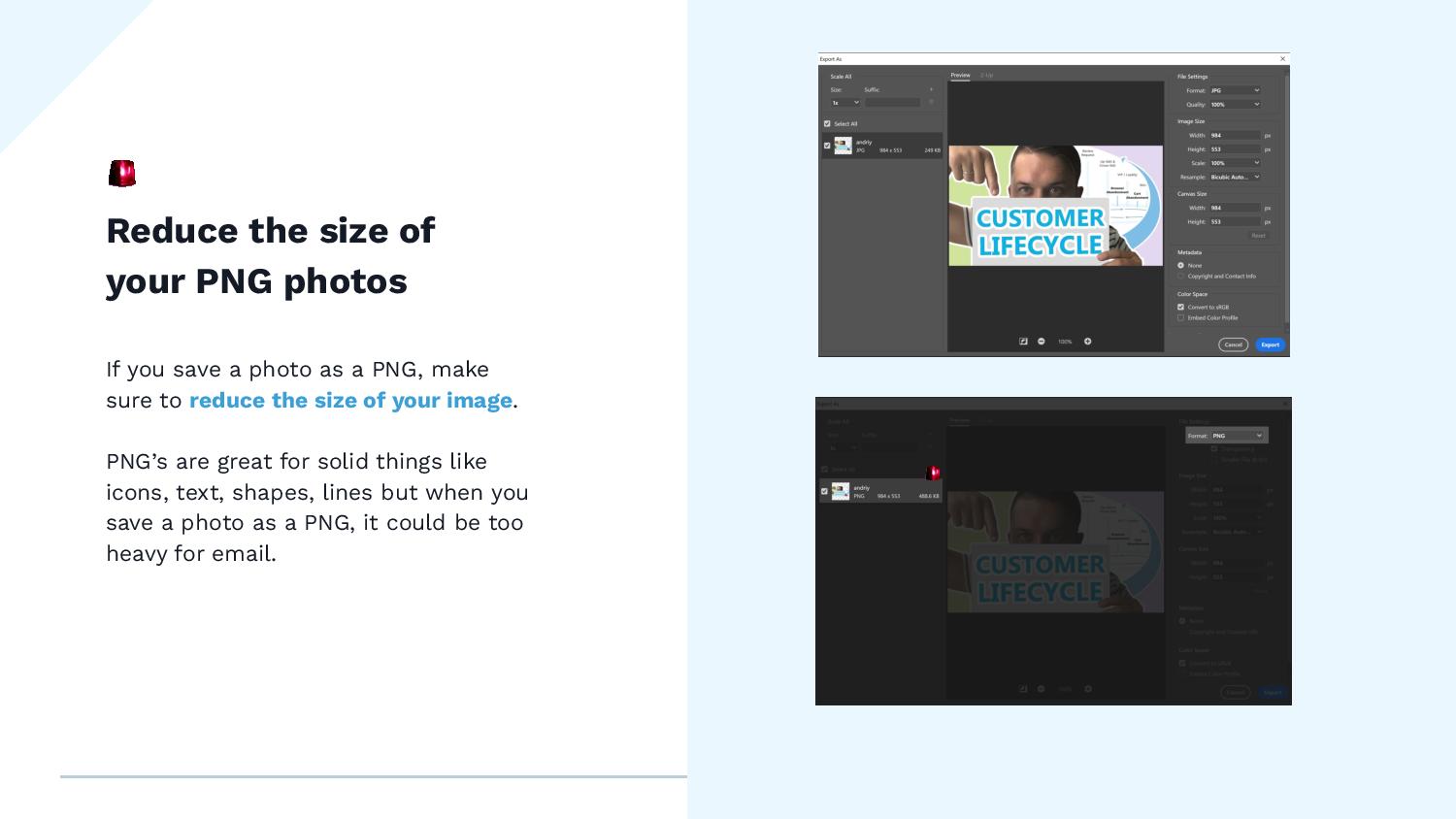The width and height of the screenshot is (1456, 819).
Task: Click Customer Lifecycle preview in dimmed PNG dialog
Action: point(1055,551)
